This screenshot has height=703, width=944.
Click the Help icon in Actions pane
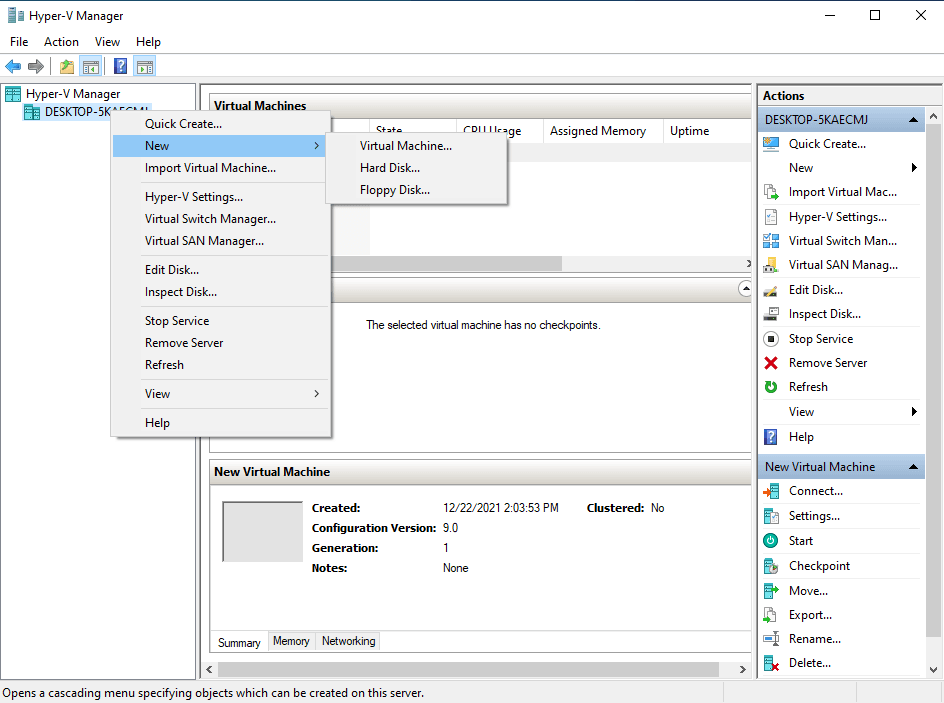771,437
